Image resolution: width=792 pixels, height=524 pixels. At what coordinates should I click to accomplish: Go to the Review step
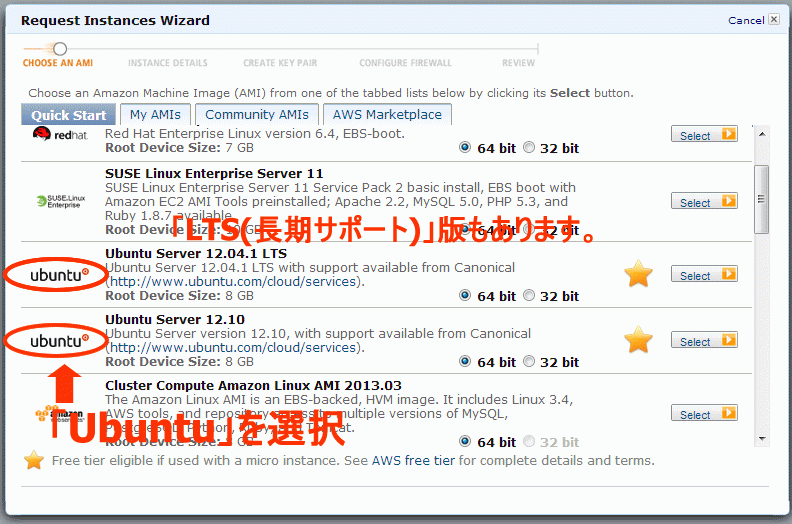tap(518, 63)
